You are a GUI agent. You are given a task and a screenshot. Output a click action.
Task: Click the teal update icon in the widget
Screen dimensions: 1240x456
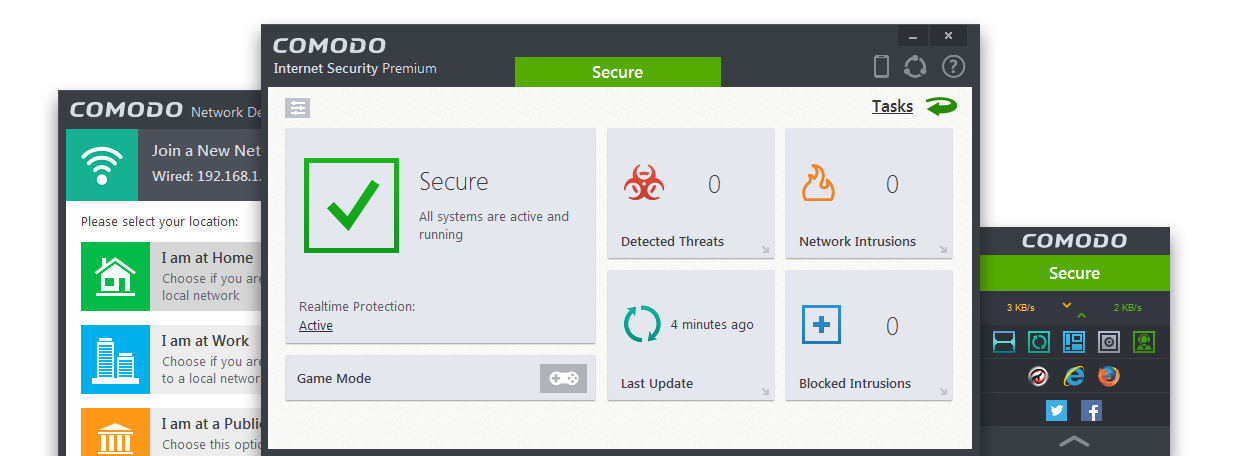[1038, 342]
